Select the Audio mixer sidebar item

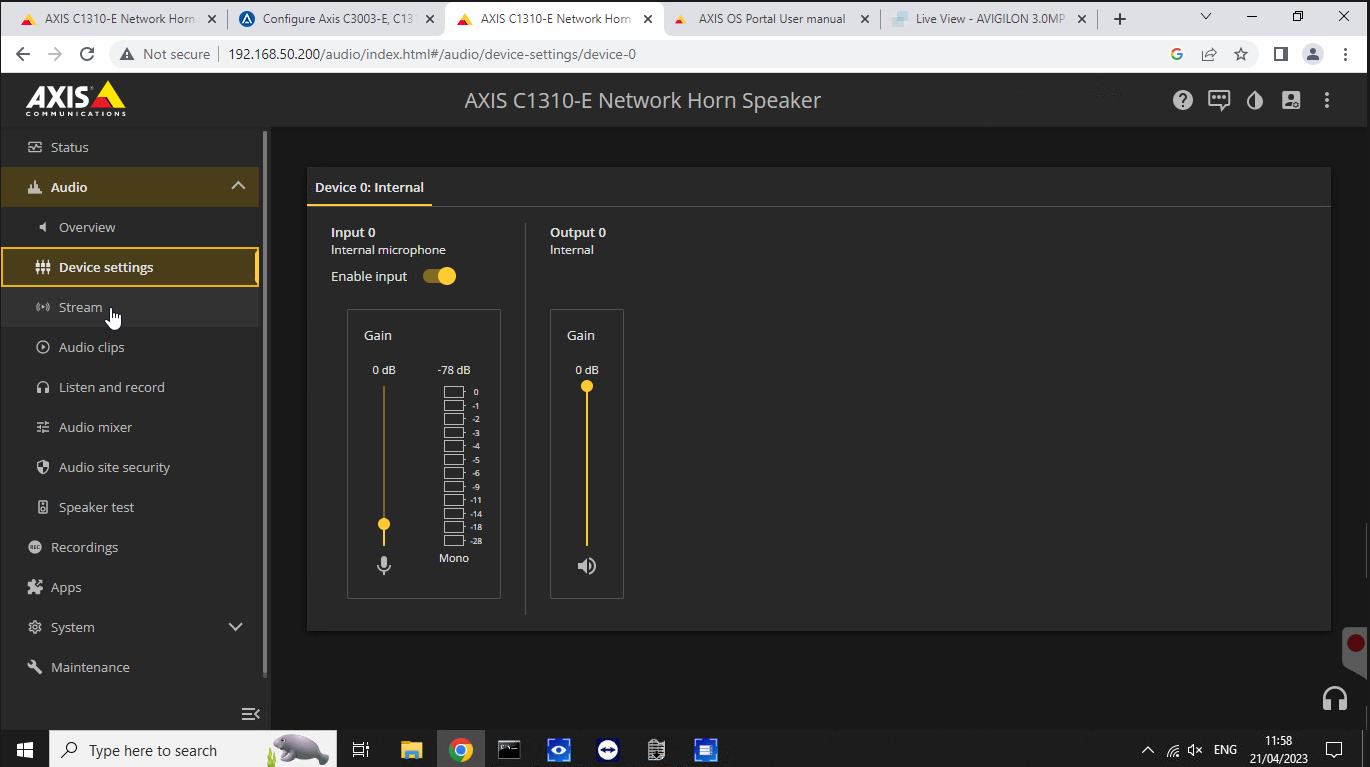tap(95, 427)
